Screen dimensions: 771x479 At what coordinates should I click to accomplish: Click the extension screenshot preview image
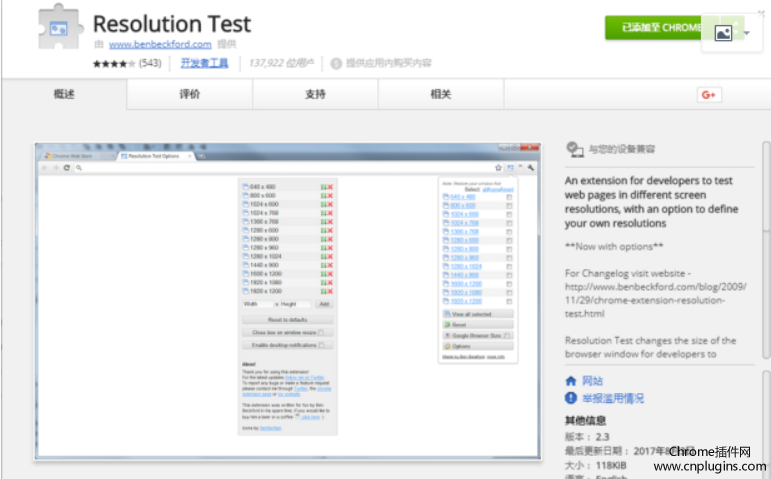point(288,301)
